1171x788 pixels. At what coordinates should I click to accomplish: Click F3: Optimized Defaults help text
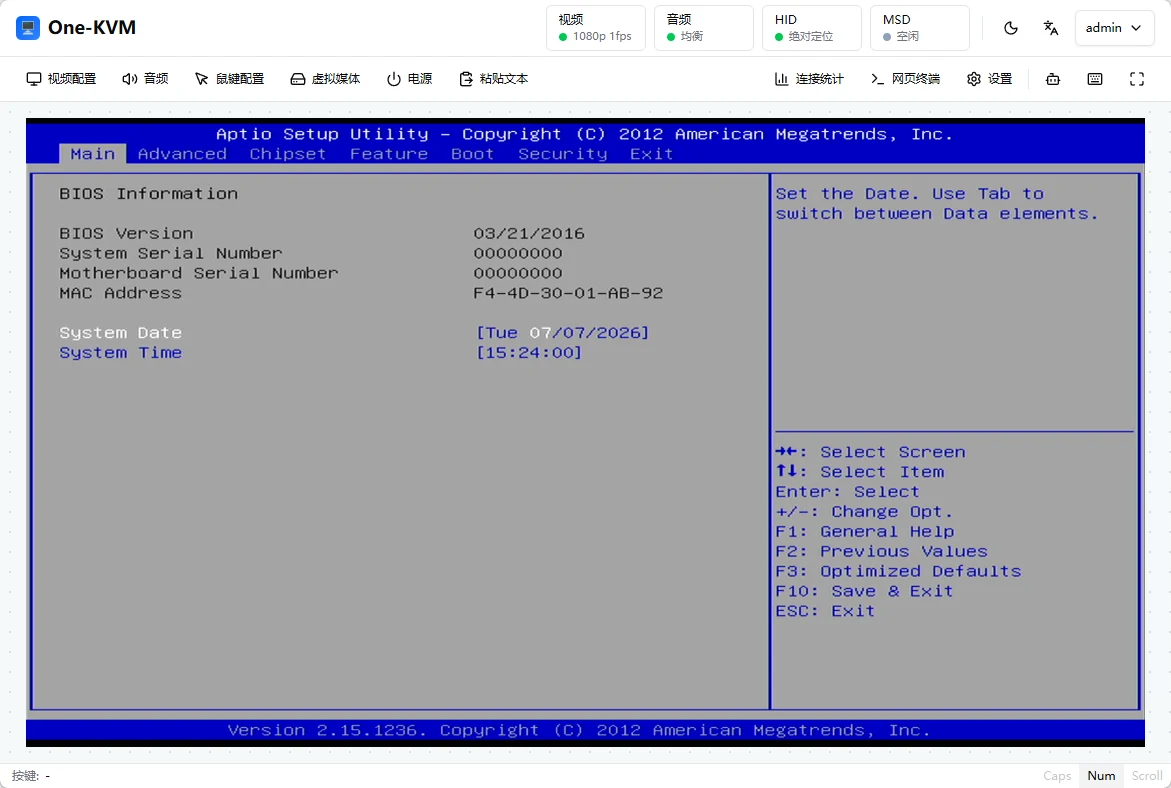(898, 571)
